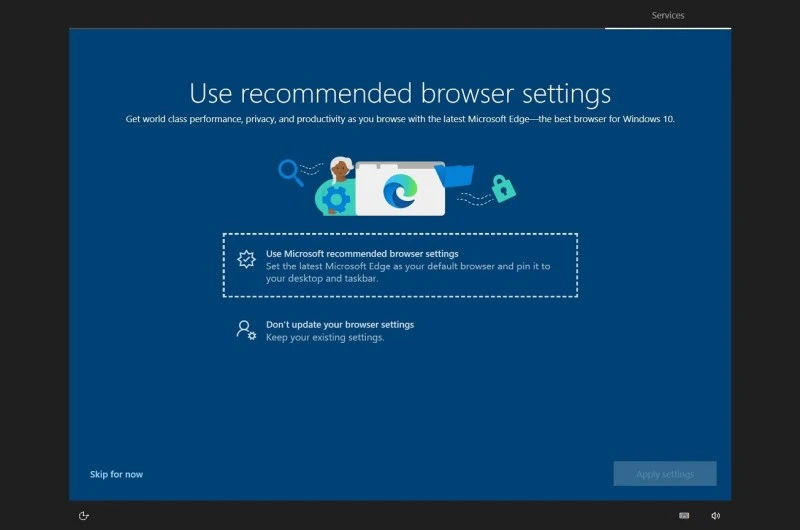This screenshot has height=530, width=800.
Task: Click the Microsoft Edge logo in illustration
Action: [401, 191]
